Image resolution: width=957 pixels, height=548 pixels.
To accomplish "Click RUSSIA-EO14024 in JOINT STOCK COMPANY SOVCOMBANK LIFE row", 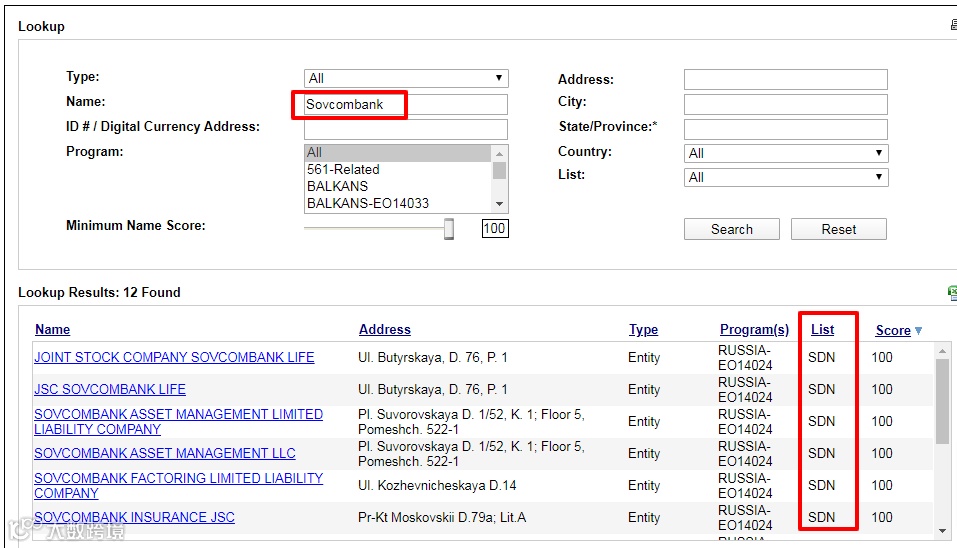I will pos(745,358).
